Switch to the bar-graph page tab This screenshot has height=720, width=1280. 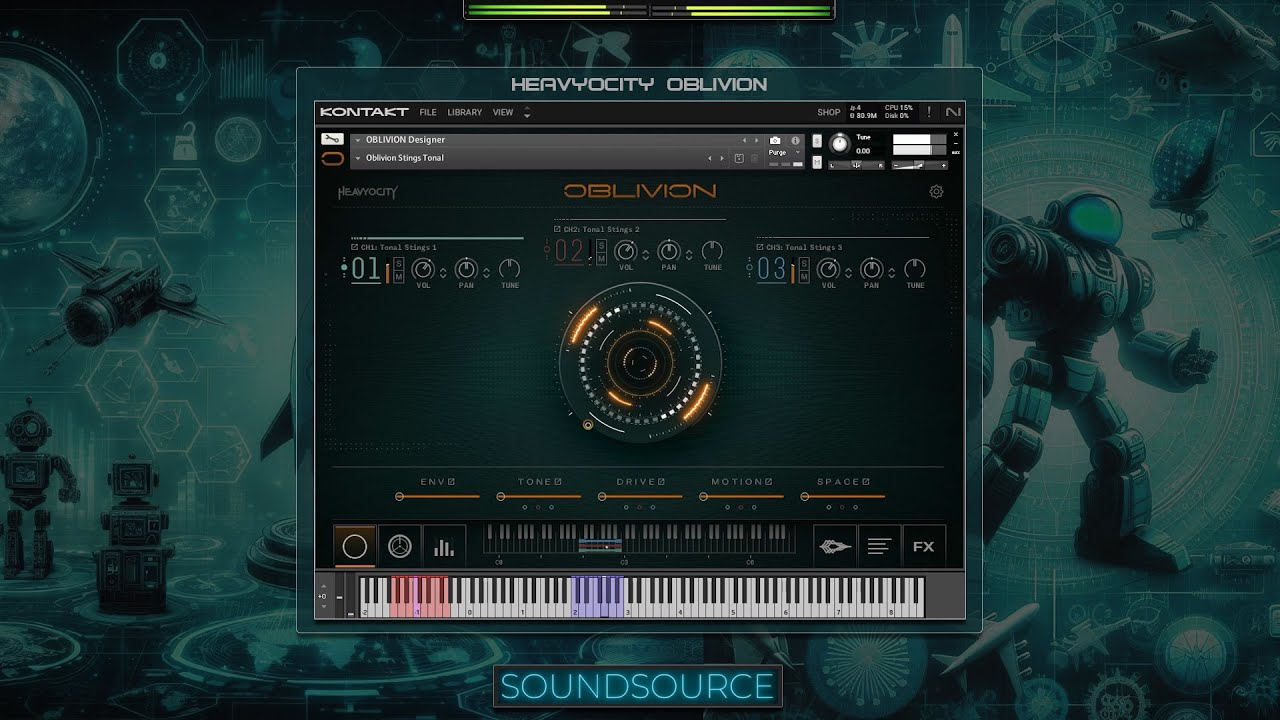[444, 546]
